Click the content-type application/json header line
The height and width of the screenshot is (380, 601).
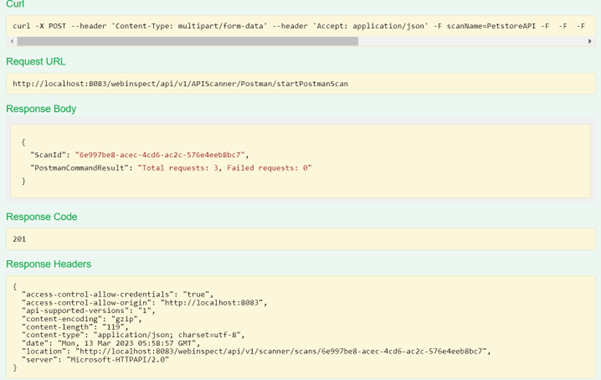point(133,335)
